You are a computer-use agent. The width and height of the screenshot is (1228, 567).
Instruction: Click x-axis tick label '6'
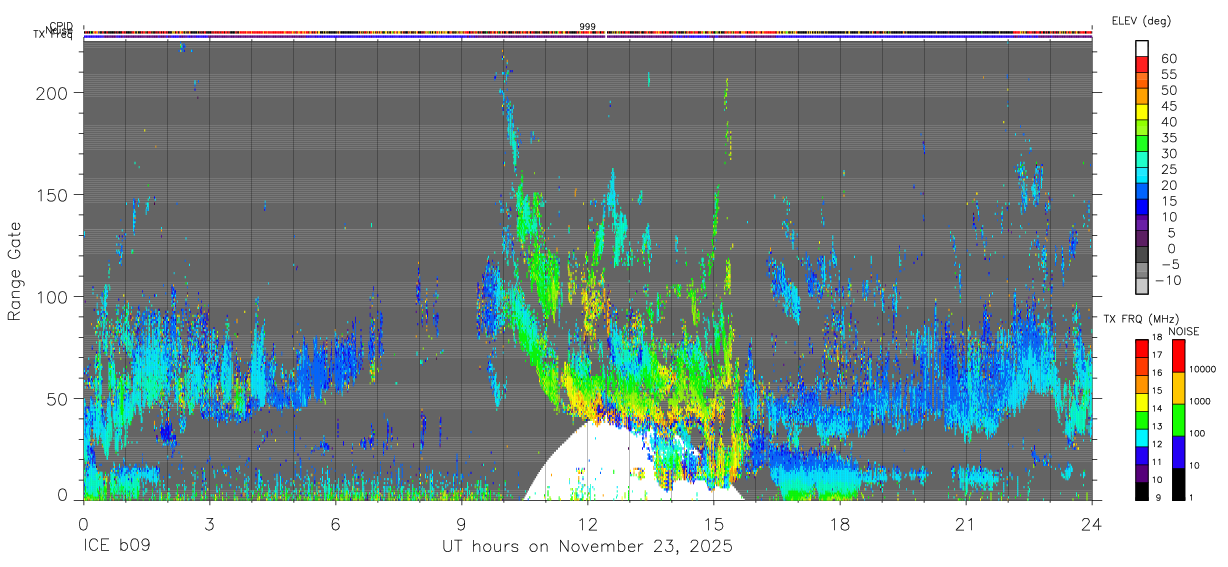(335, 524)
